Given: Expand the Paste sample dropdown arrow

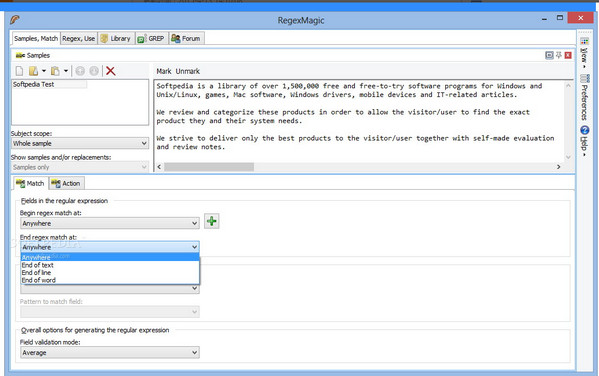Looking at the screenshot, I should 66,71.
